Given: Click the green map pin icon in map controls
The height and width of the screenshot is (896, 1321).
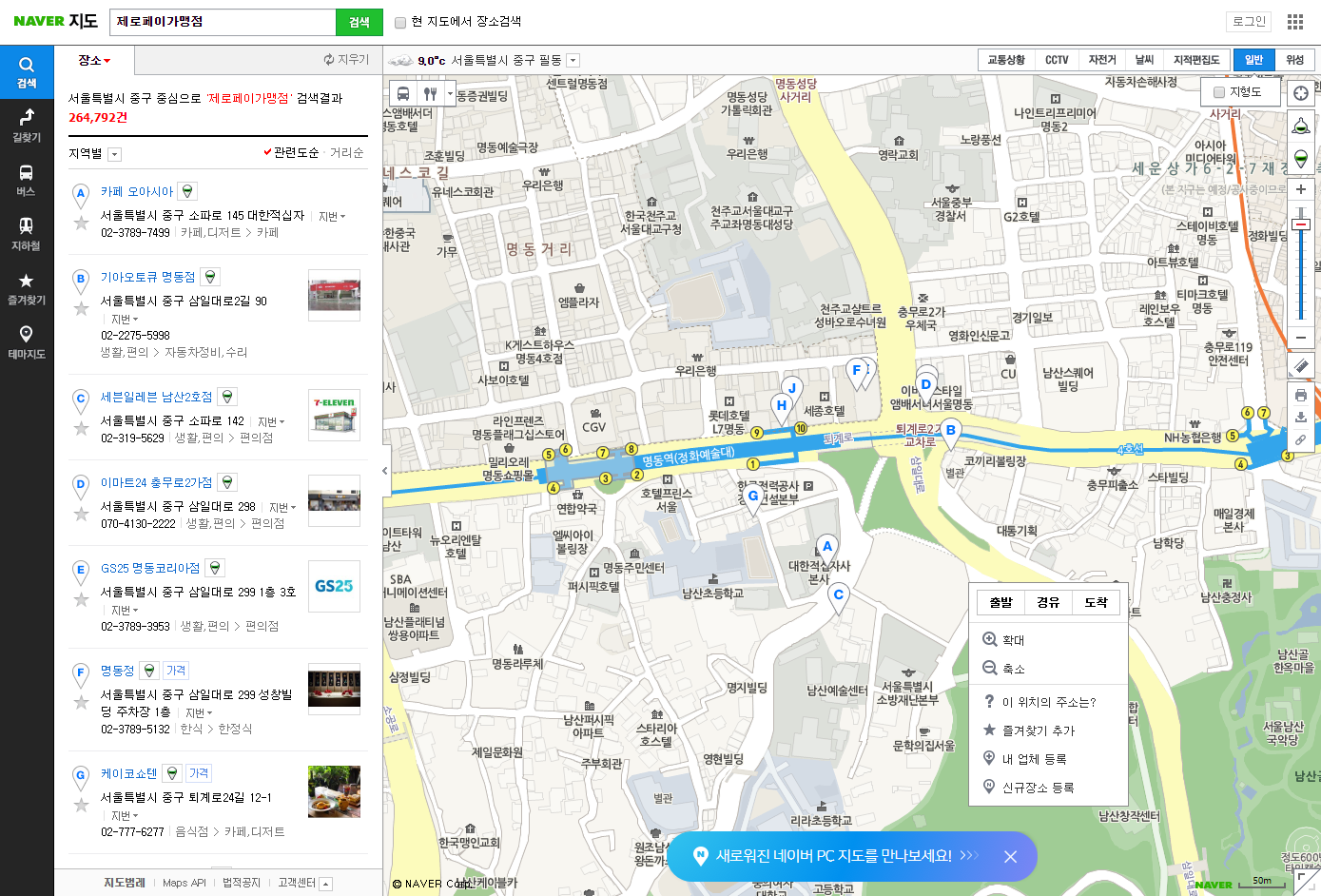Looking at the screenshot, I should tap(1300, 158).
